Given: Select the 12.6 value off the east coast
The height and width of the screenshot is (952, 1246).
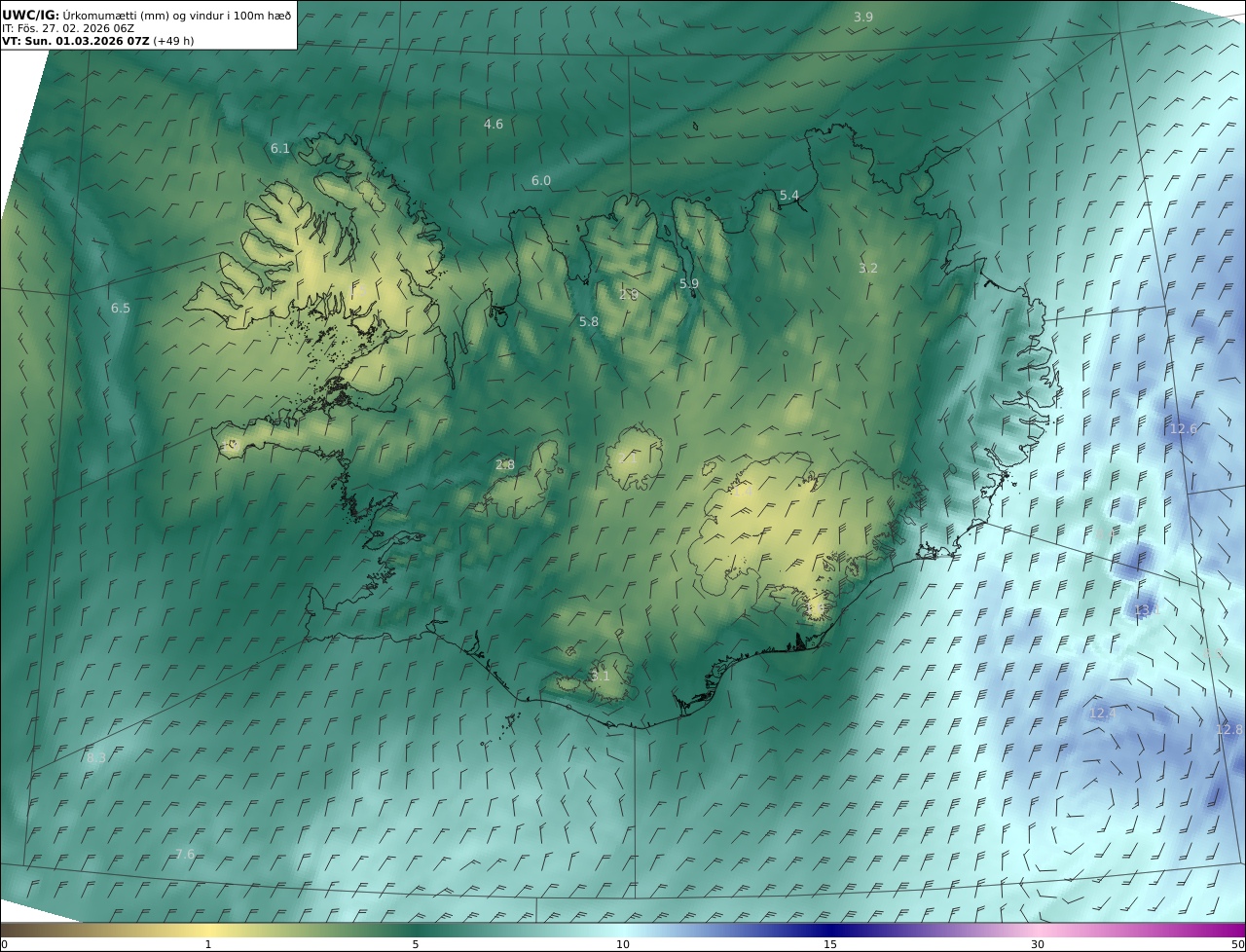Looking at the screenshot, I should (1184, 428).
